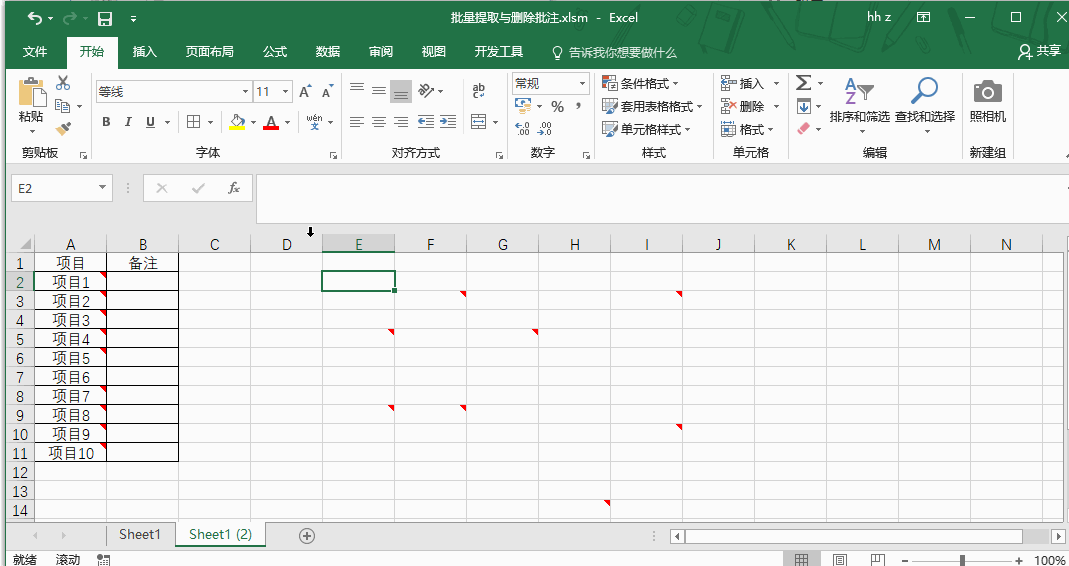Open the number format dropdown 常规

[x=581, y=84]
